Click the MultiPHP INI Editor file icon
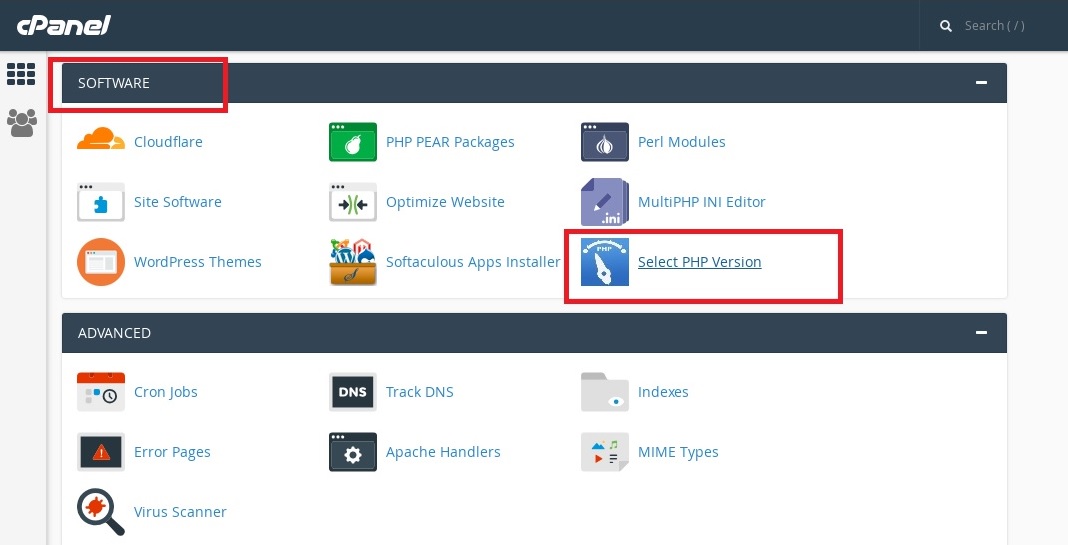This screenshot has height=545, width=1068. 605,202
